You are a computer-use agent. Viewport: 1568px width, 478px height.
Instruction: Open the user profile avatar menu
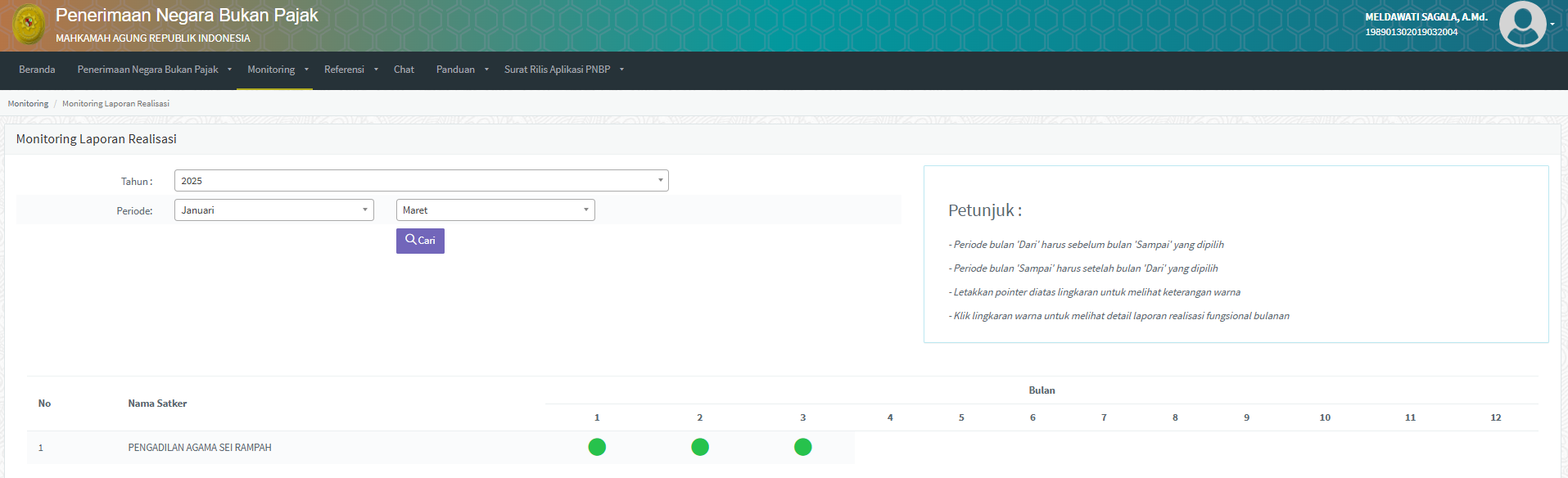1522,25
